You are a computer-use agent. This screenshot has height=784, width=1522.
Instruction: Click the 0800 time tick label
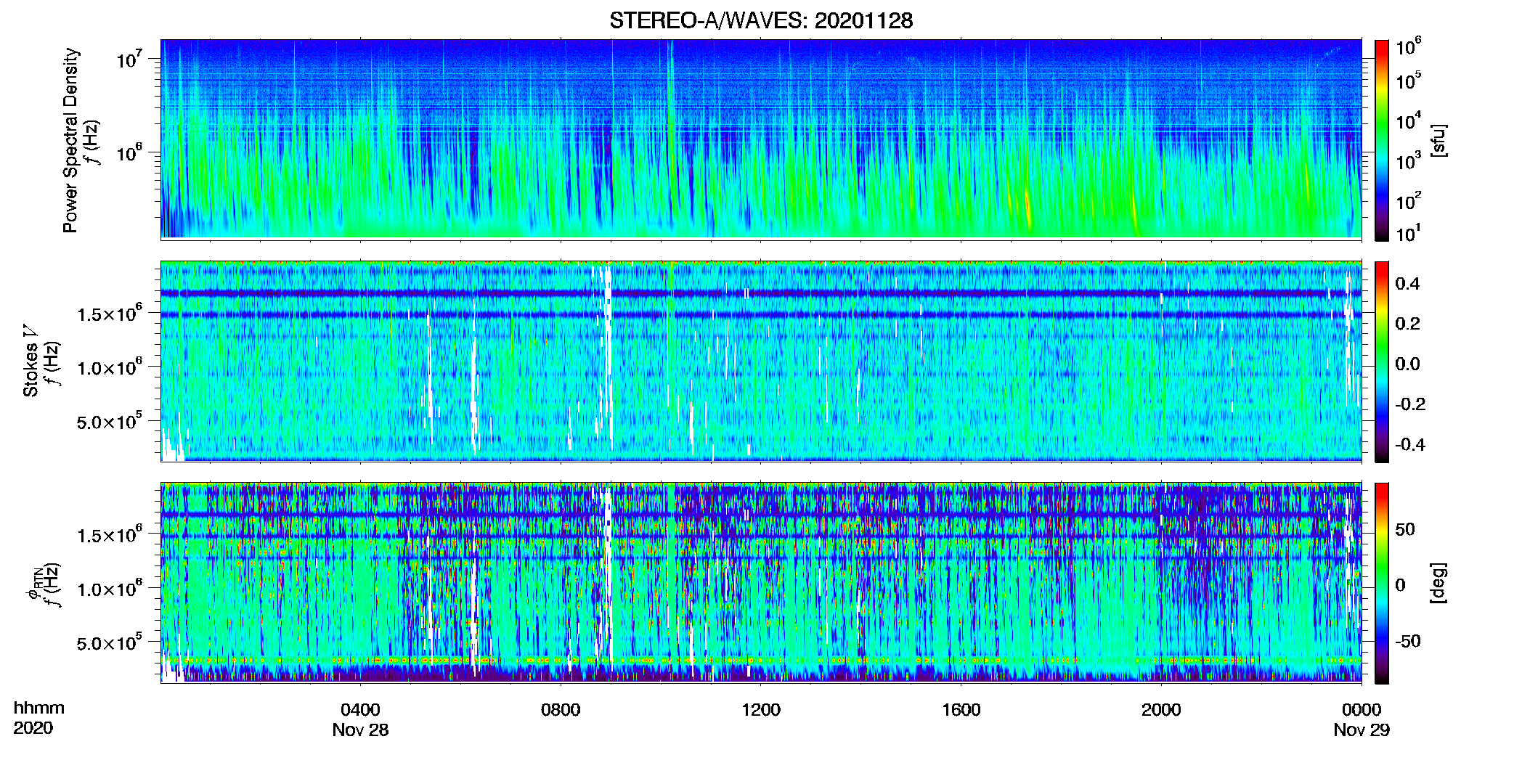click(x=561, y=710)
